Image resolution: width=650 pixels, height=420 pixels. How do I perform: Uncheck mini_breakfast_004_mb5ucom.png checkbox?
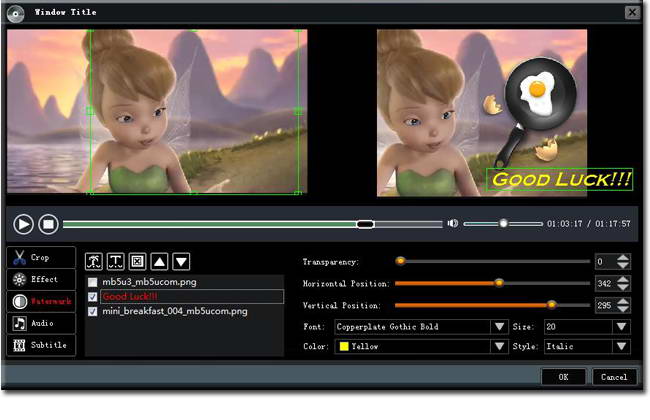pos(92,311)
